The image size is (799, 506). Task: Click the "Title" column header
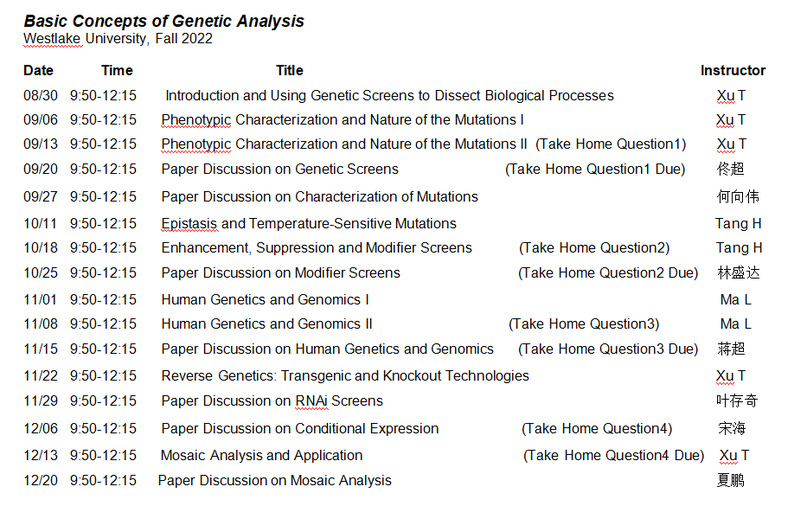(x=290, y=71)
